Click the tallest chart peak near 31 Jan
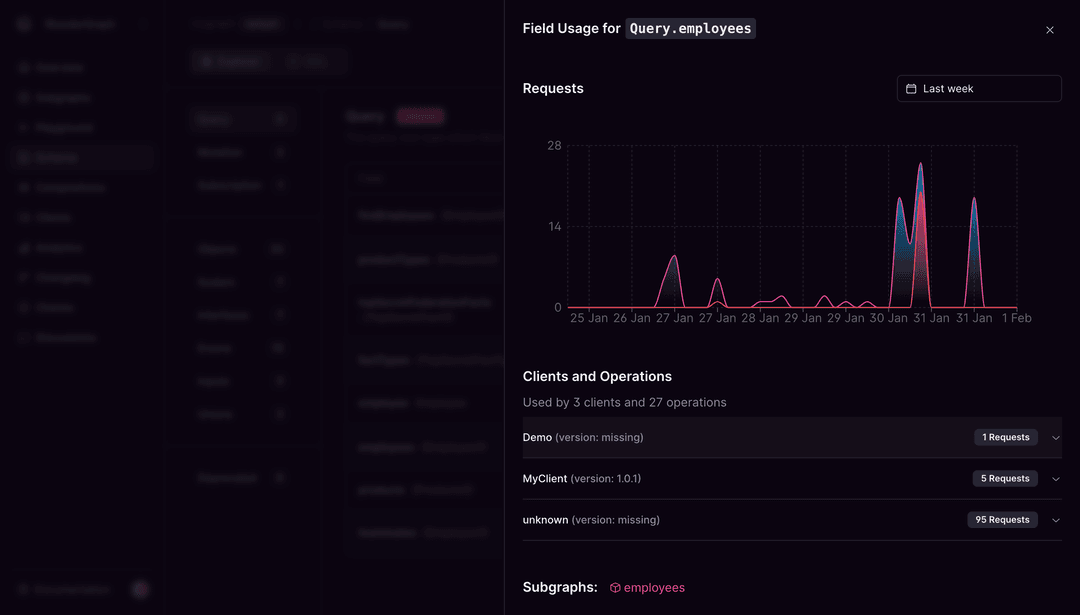This screenshot has height=615, width=1080. tap(920, 166)
